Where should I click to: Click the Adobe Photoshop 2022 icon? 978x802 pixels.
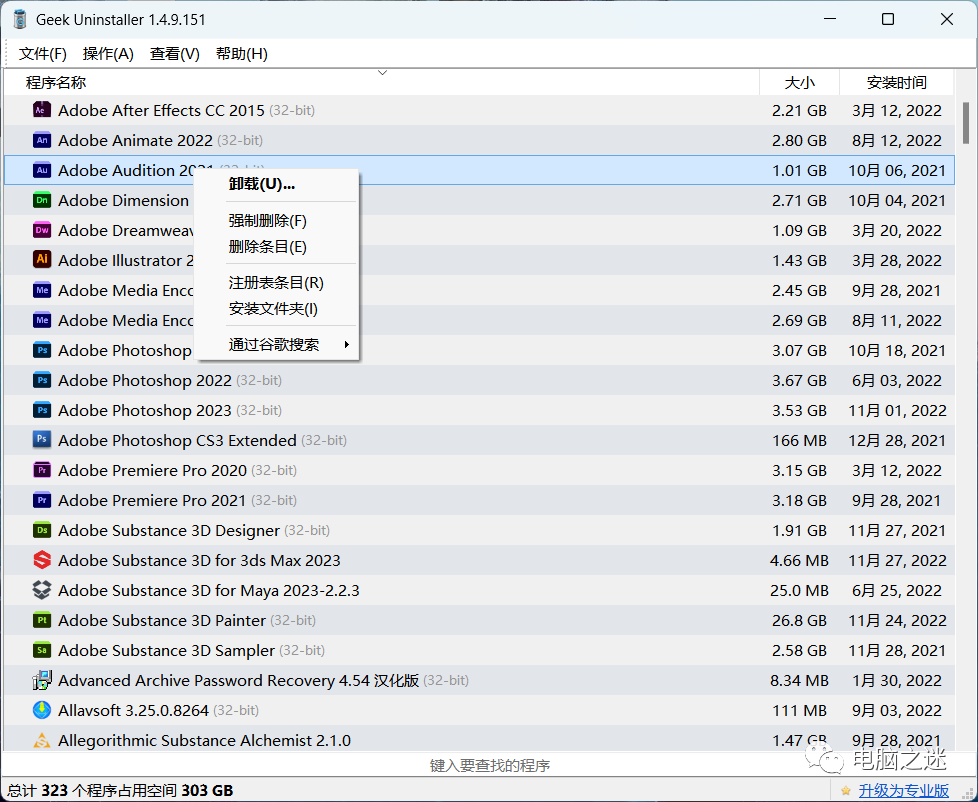pos(42,380)
